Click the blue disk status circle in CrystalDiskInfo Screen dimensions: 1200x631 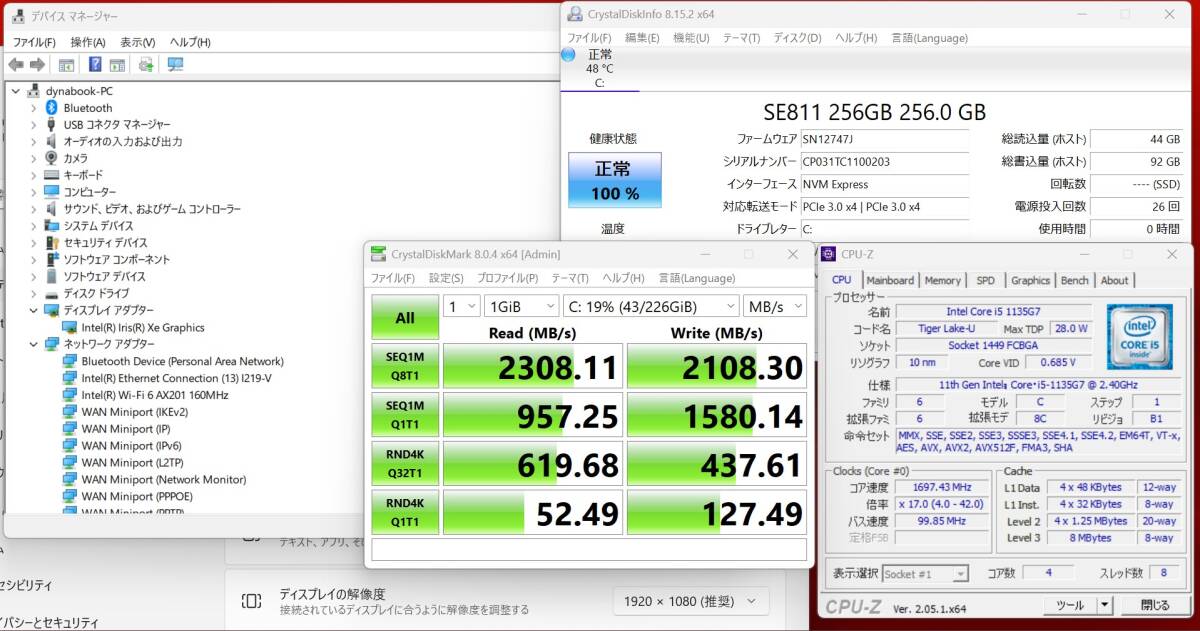569,54
